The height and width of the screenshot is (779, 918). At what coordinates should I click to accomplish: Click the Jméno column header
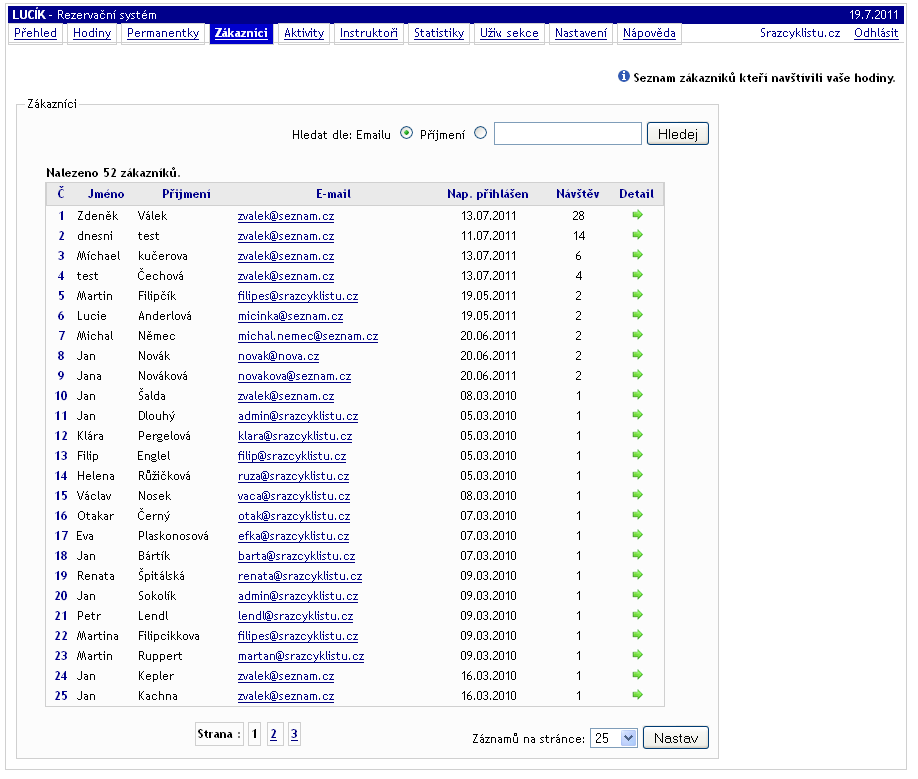click(106, 194)
